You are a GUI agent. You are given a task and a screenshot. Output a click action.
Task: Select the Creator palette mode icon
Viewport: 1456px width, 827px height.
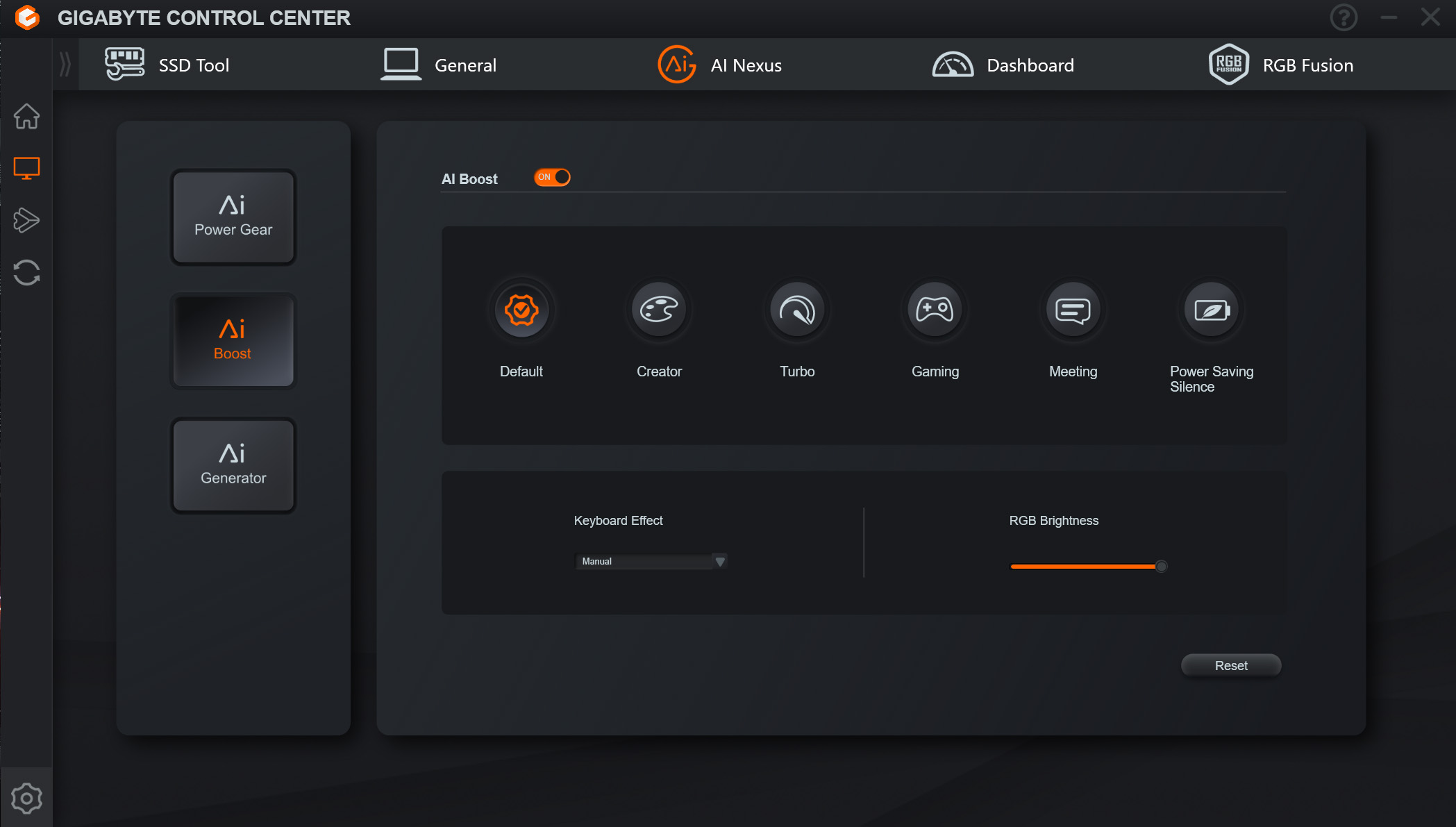tap(659, 310)
